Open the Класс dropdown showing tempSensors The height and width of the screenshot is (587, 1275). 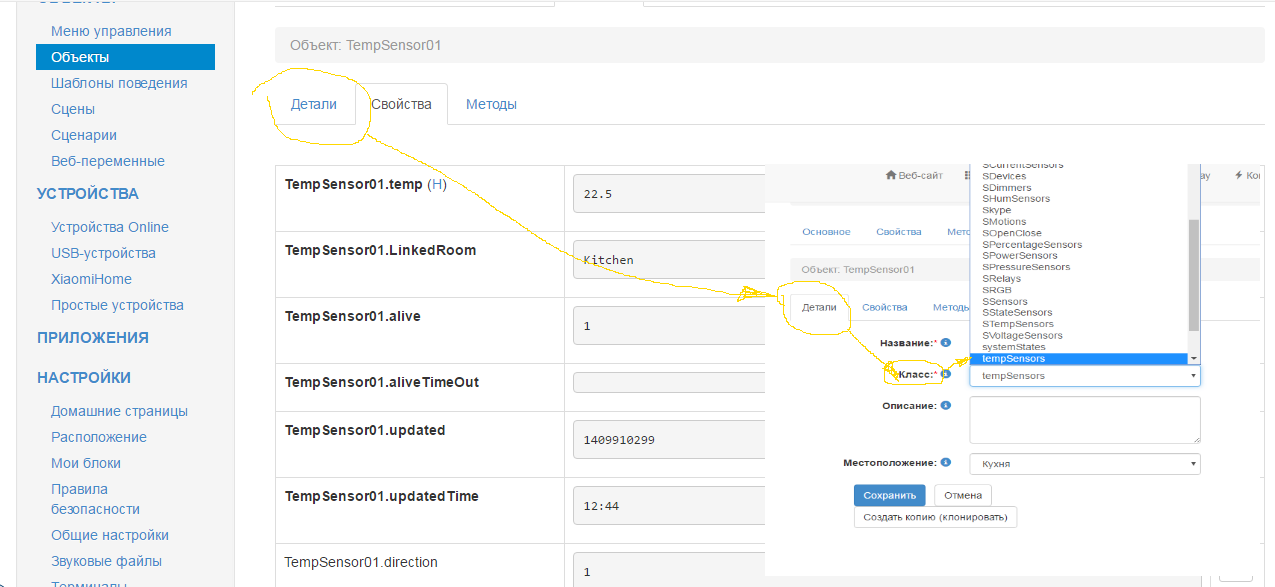tap(1084, 376)
